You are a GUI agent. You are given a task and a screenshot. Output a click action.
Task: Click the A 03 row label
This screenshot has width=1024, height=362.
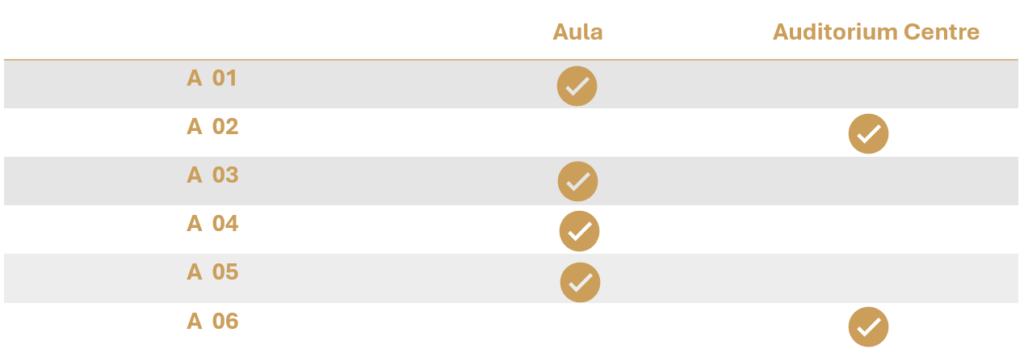click(212, 175)
